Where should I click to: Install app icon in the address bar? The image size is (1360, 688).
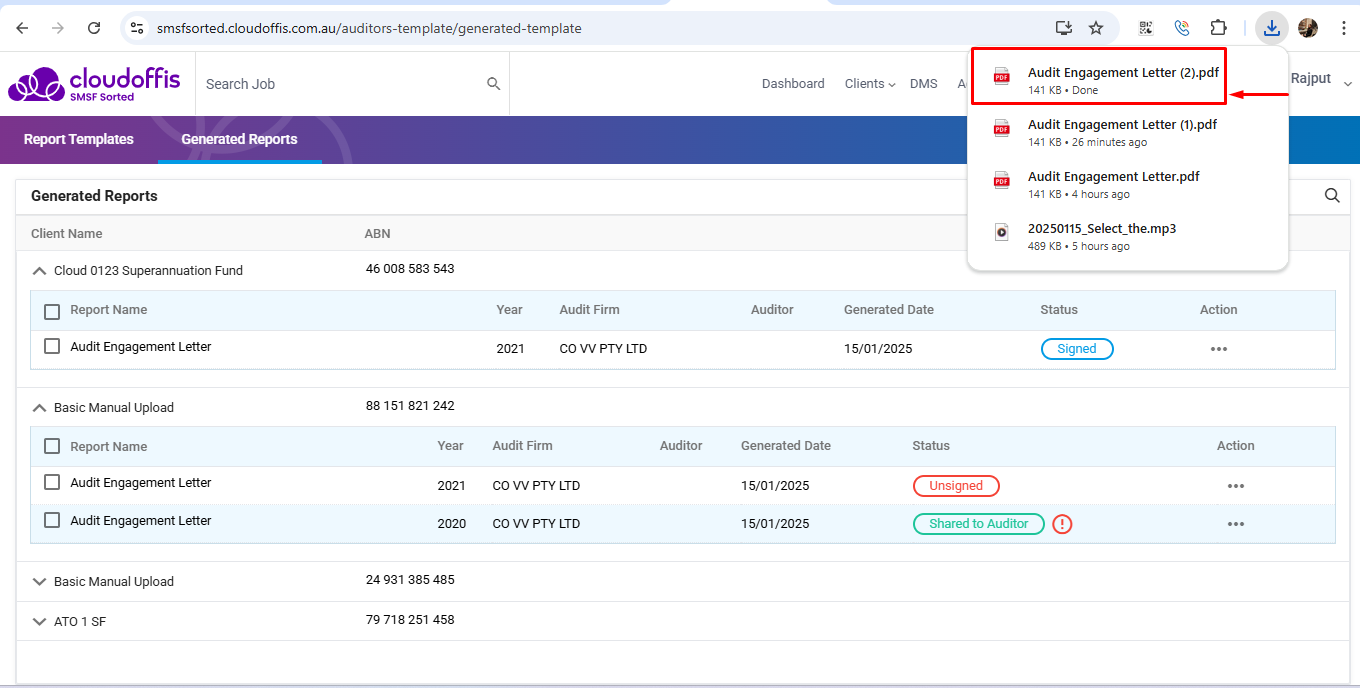tap(1064, 28)
